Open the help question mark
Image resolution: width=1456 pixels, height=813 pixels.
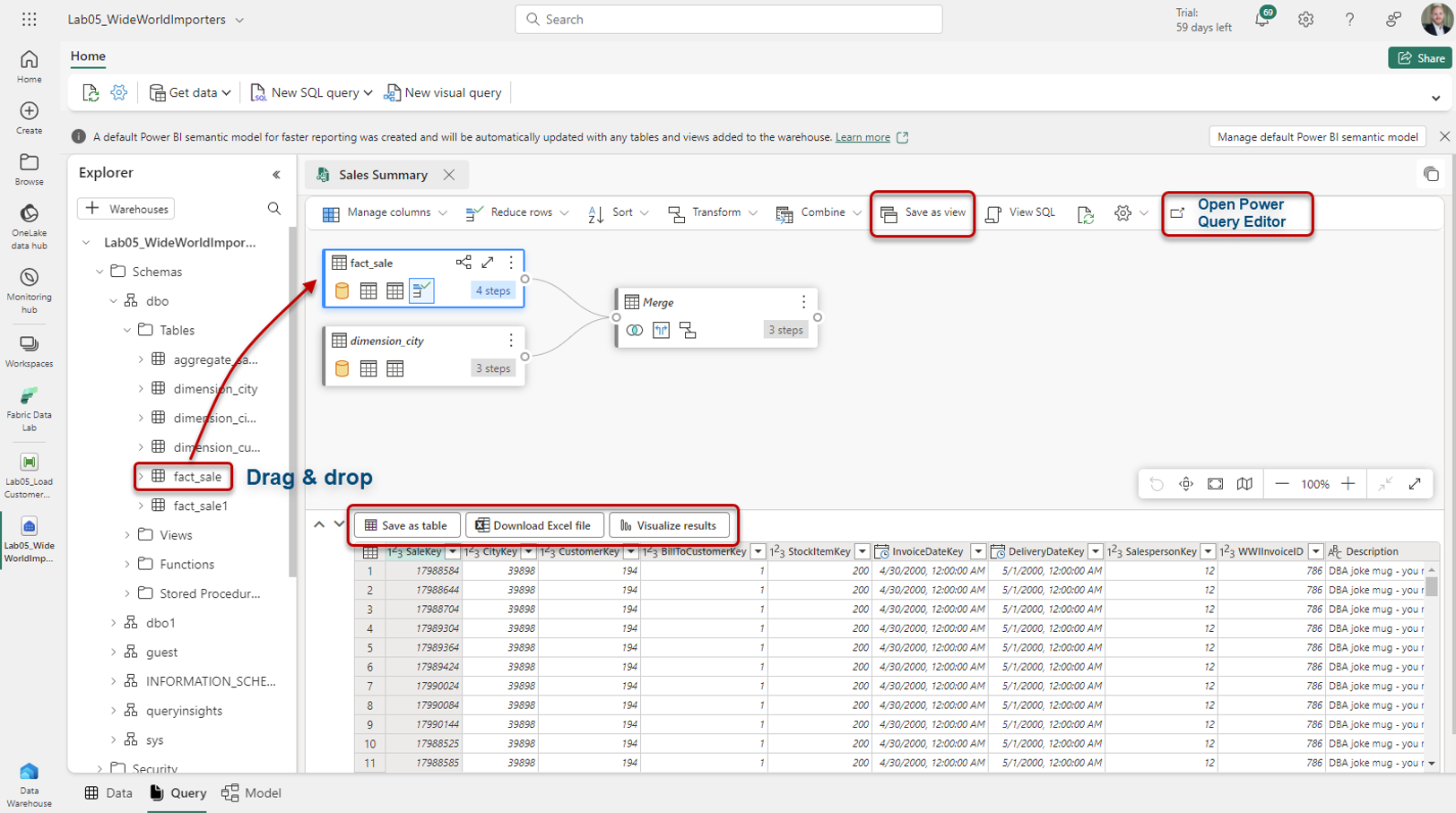[1349, 19]
